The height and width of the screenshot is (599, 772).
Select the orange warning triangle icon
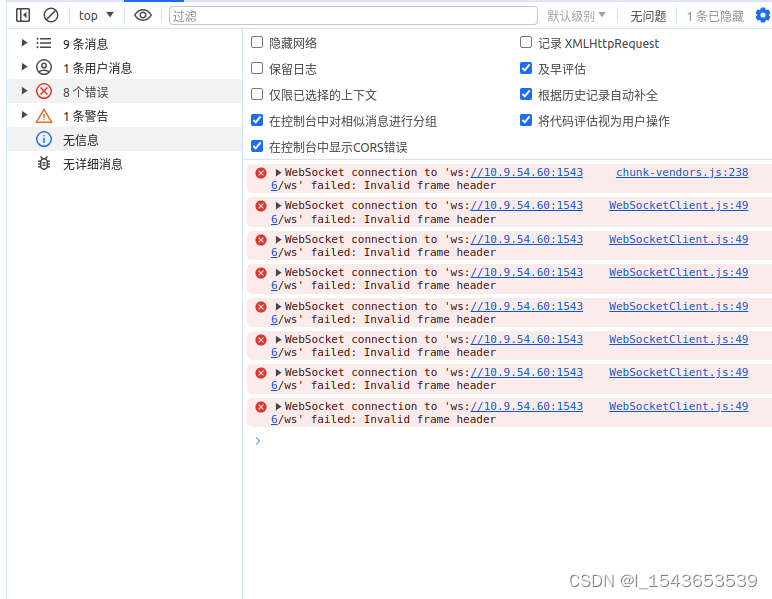click(x=44, y=116)
